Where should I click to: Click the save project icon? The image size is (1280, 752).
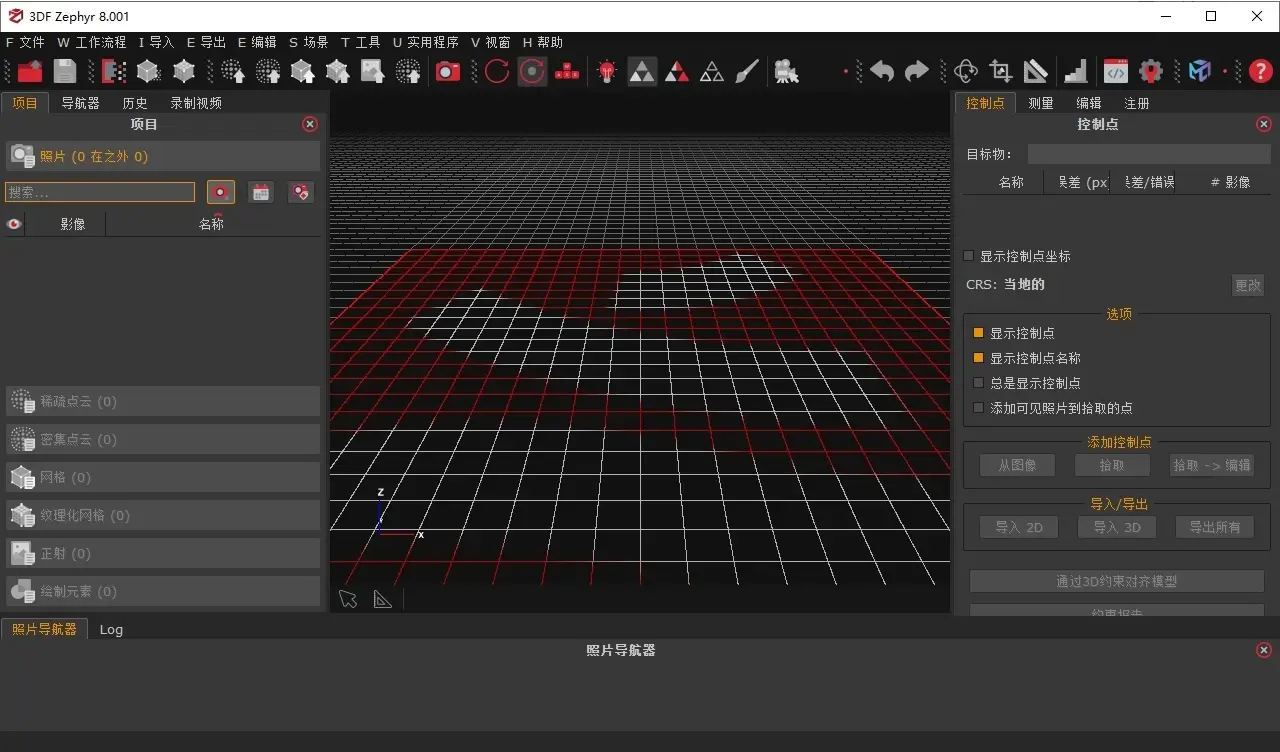coord(64,71)
